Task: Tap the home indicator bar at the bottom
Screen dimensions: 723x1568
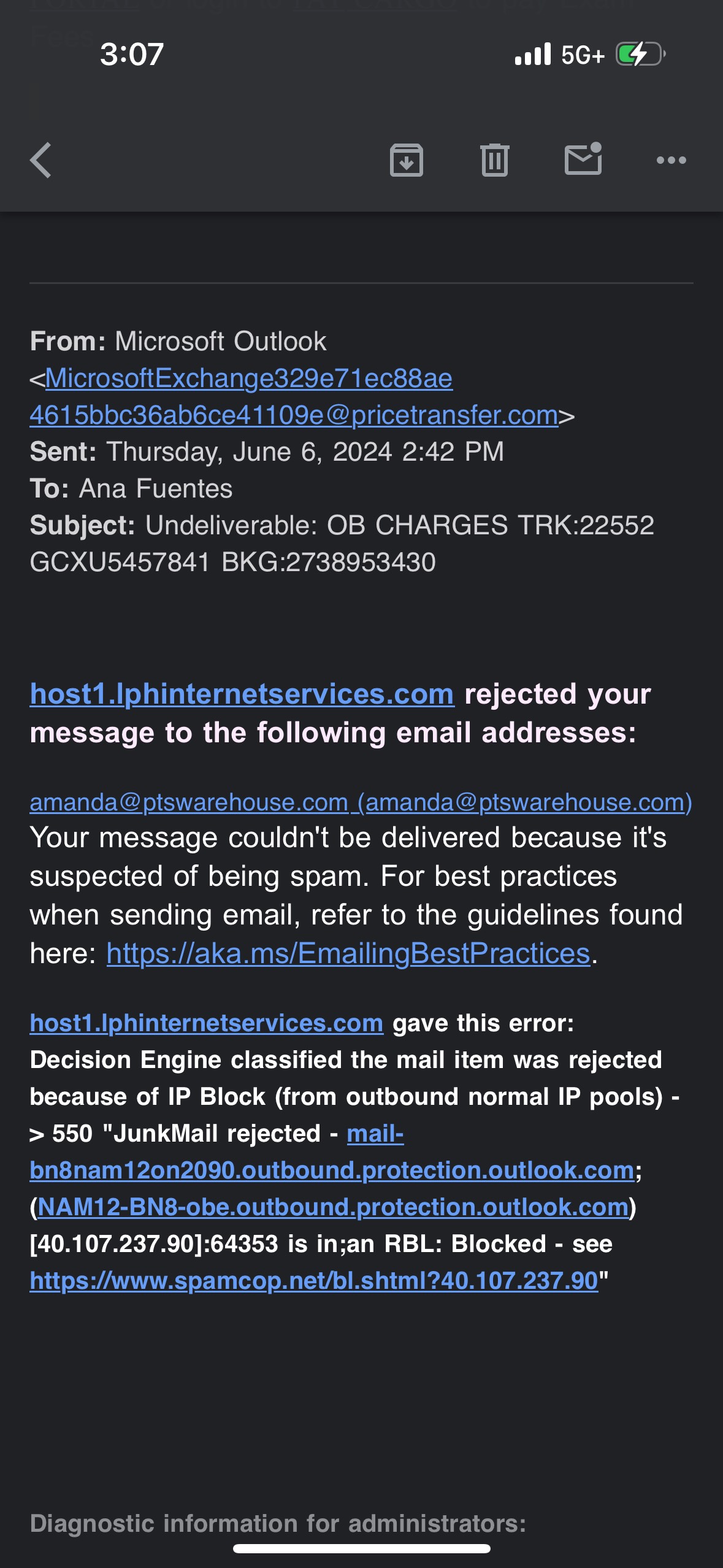Action: (362, 1548)
